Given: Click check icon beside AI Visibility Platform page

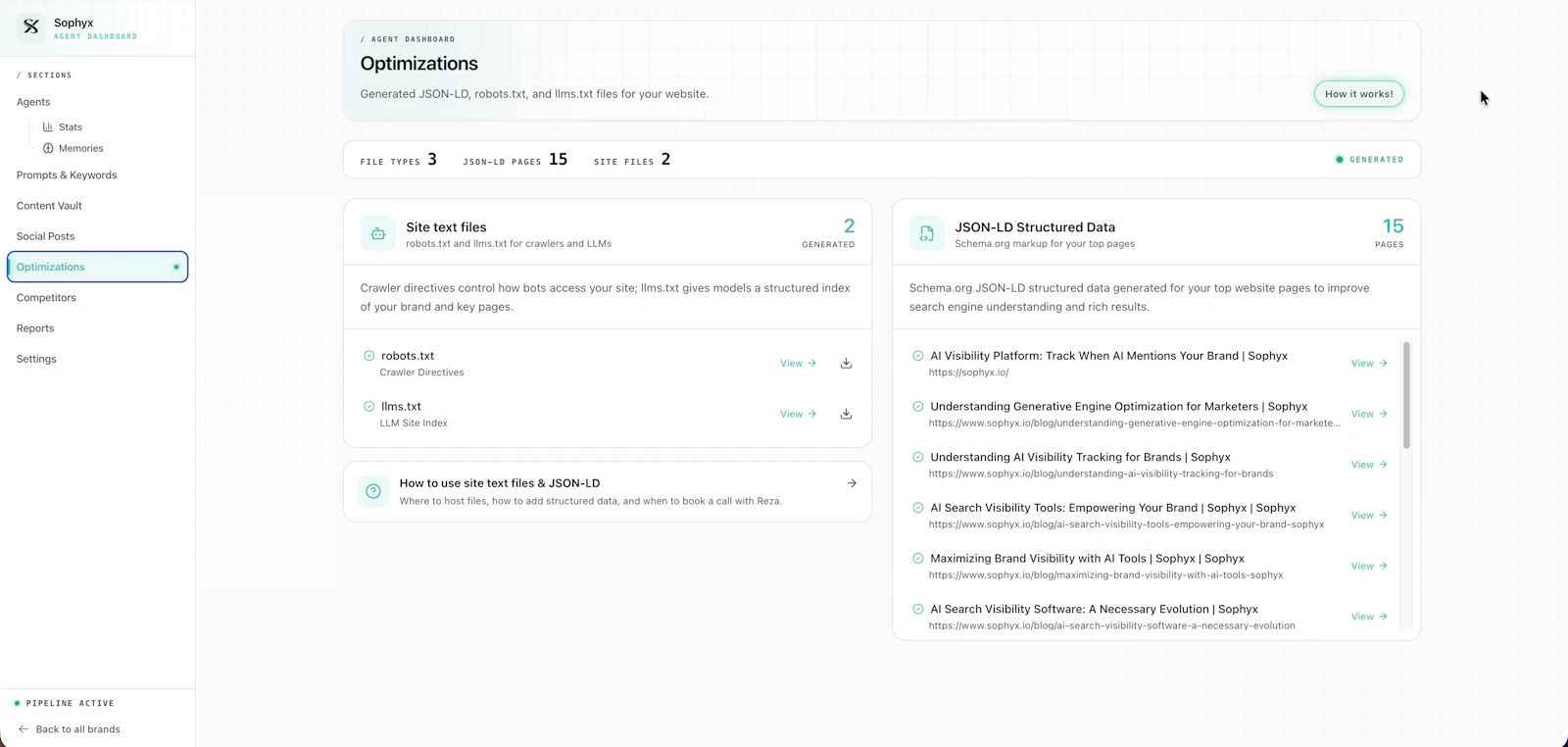Looking at the screenshot, I should click(x=918, y=356).
